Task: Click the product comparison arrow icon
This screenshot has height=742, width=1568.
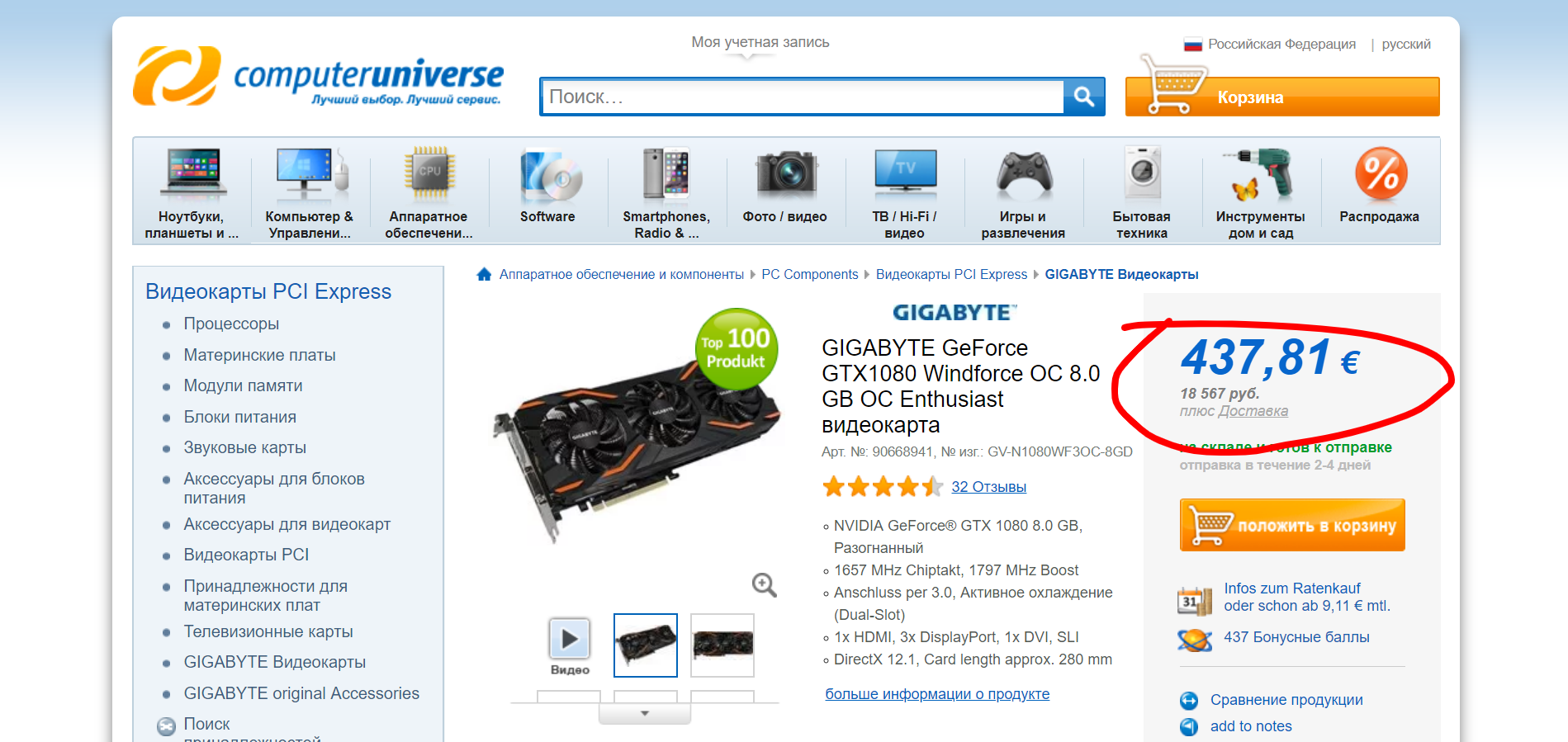Action: [1189, 701]
